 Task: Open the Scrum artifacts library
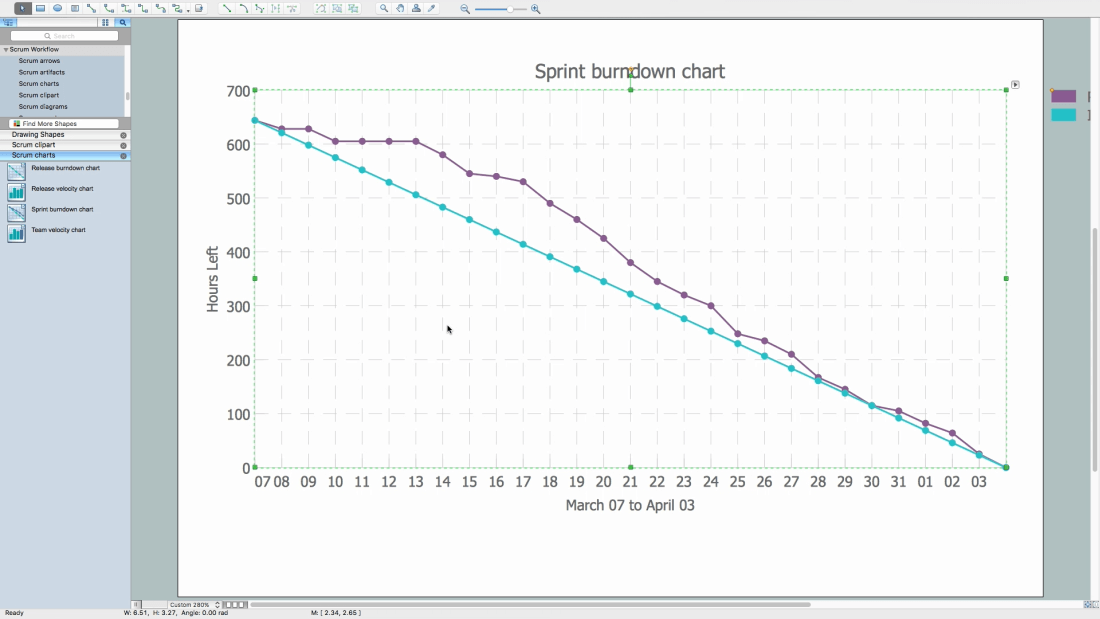41,72
